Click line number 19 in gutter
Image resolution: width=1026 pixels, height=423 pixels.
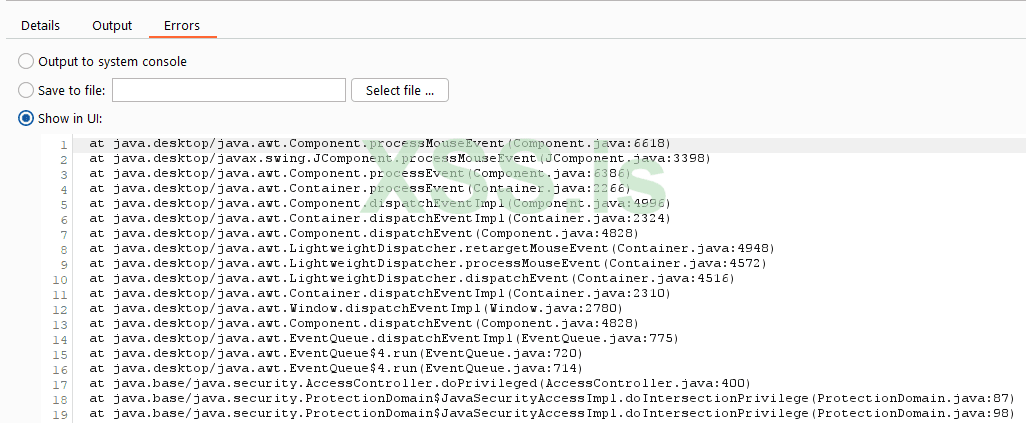[x=61, y=415]
